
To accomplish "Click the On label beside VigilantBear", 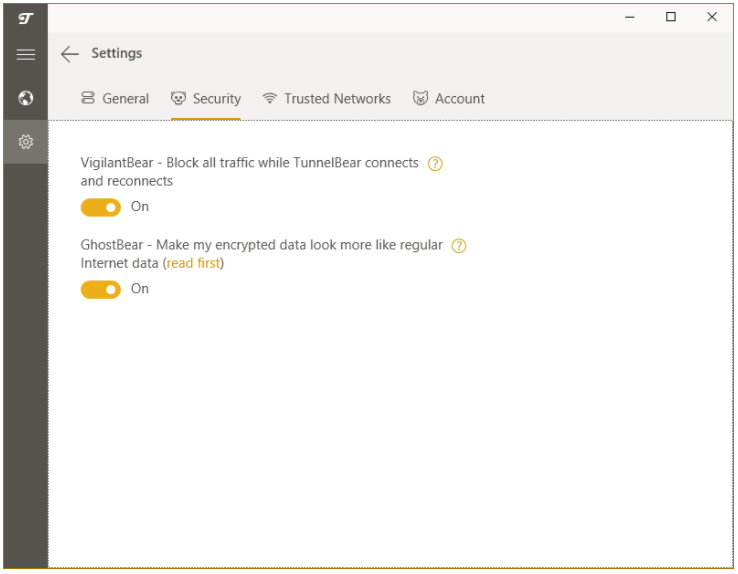I will click(x=140, y=207).
